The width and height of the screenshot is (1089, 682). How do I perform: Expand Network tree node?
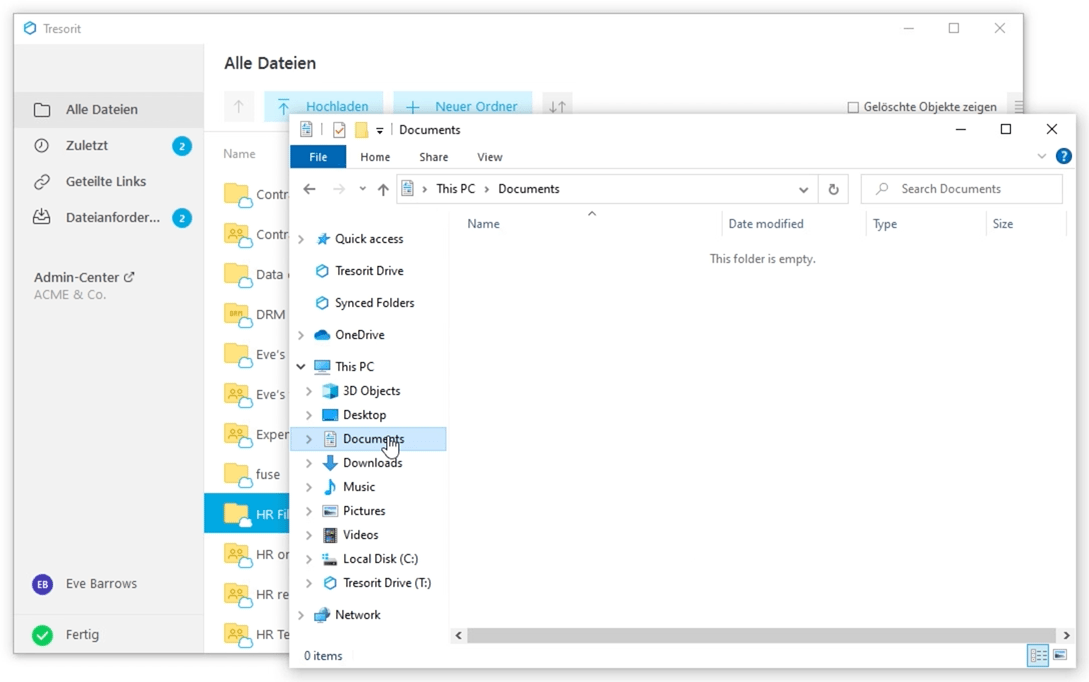point(301,615)
